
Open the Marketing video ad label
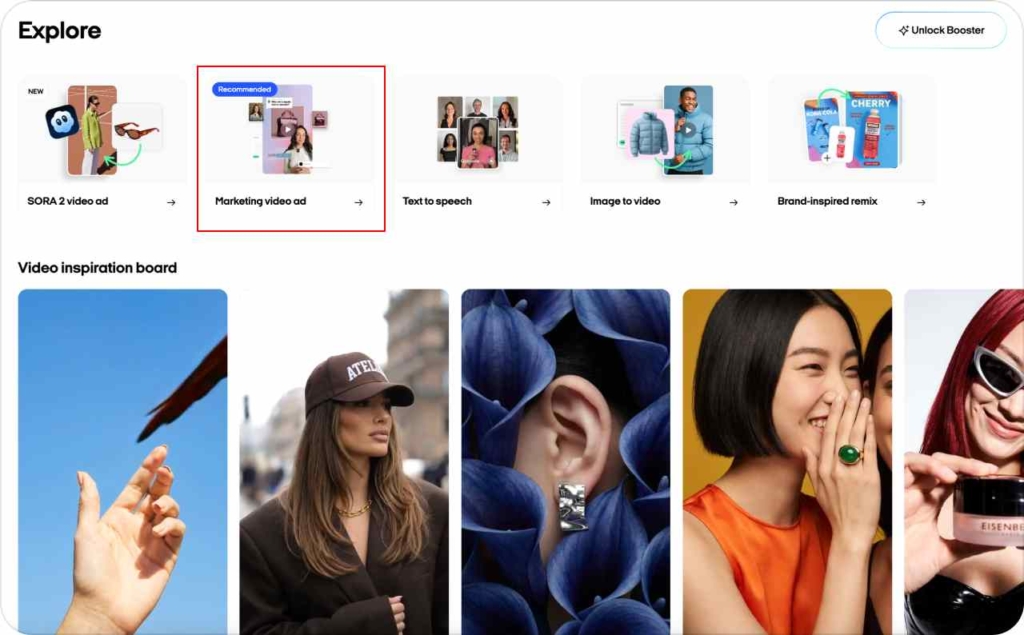click(x=260, y=201)
